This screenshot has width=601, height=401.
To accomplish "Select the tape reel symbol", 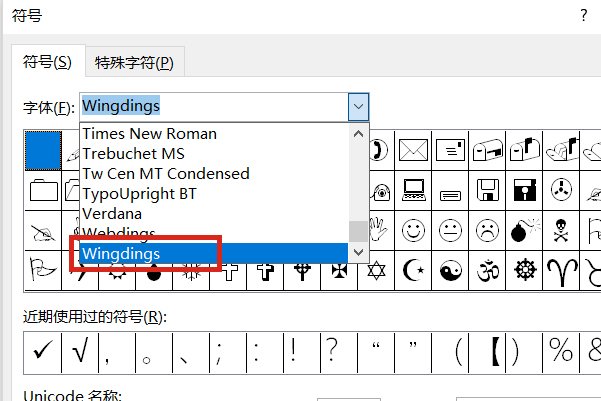I will tap(561, 191).
